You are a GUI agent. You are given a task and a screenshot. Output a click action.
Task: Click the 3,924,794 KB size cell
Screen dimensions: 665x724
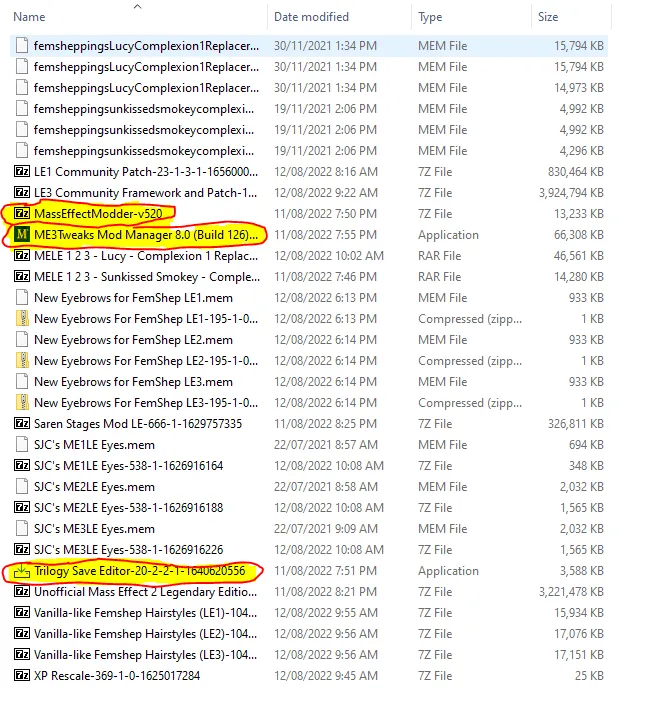[571, 193]
